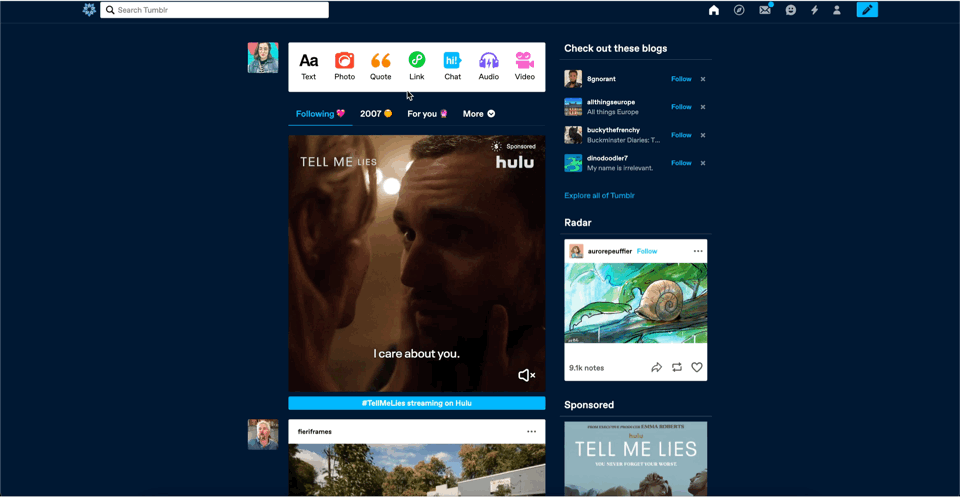The width and height of the screenshot is (960, 497).
Task: Like the Radar post heart
Action: point(697,367)
